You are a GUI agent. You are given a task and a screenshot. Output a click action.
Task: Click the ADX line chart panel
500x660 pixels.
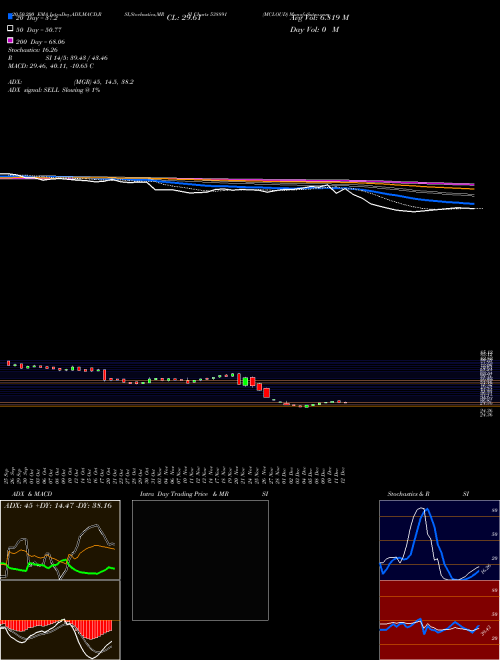[x=60, y=540]
